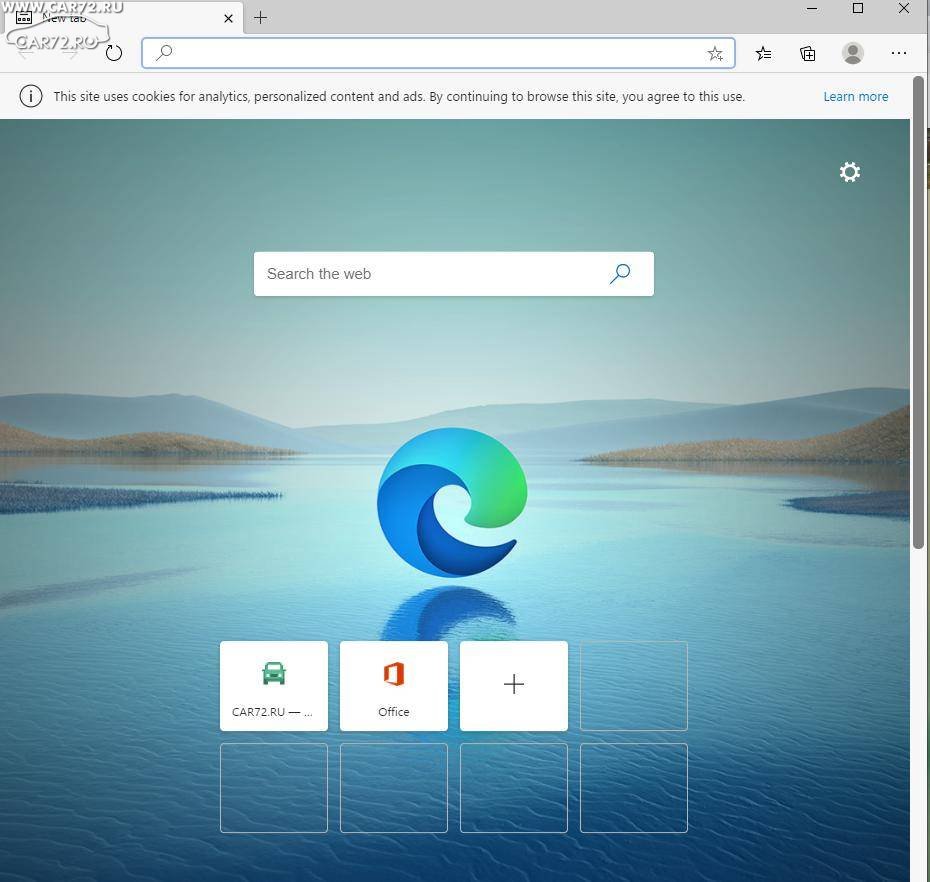This screenshot has height=882, width=930.
Task: Minimize the Edge window
Action: 812,8
